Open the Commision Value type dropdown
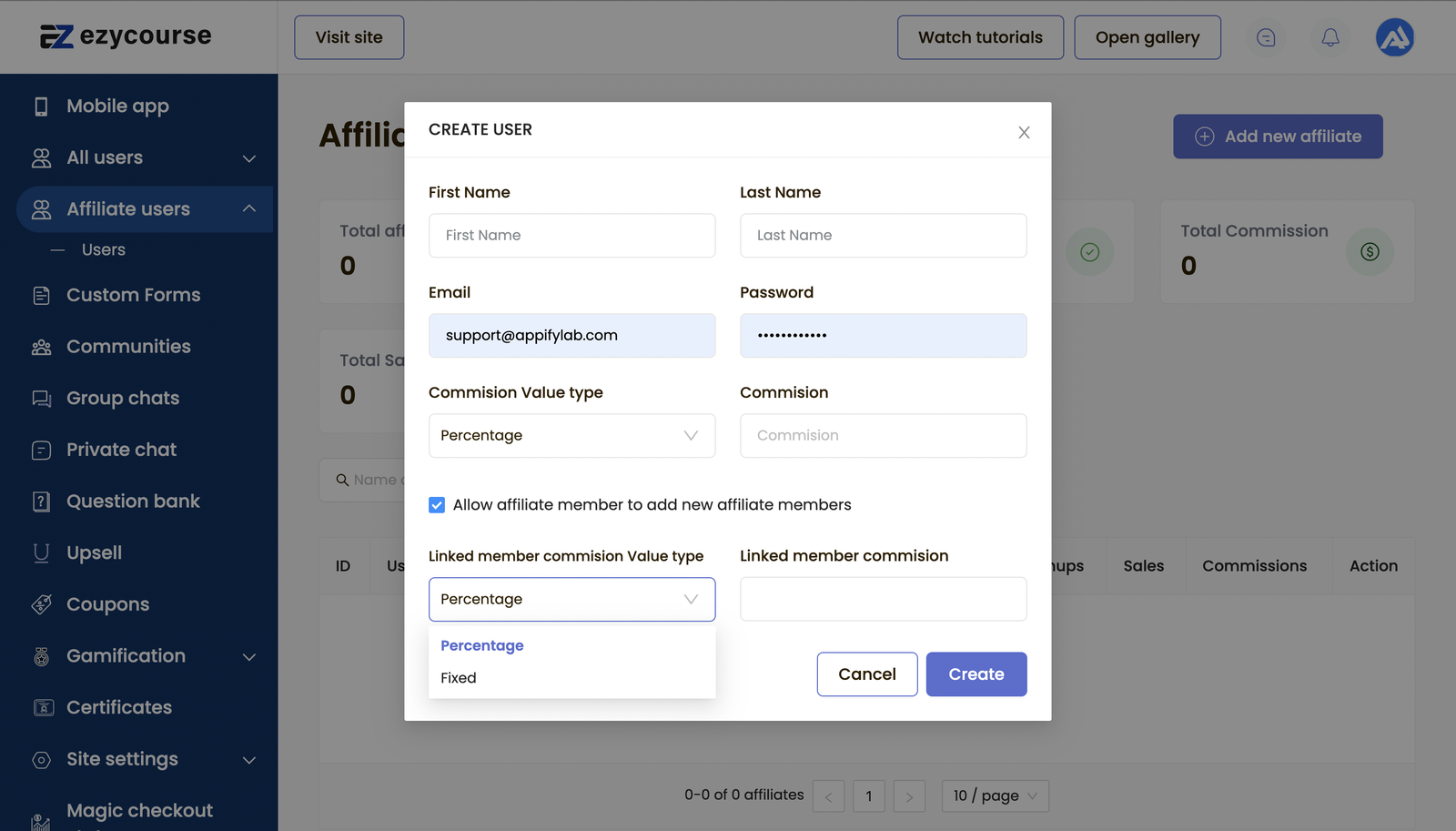This screenshot has height=831, width=1456. click(571, 436)
